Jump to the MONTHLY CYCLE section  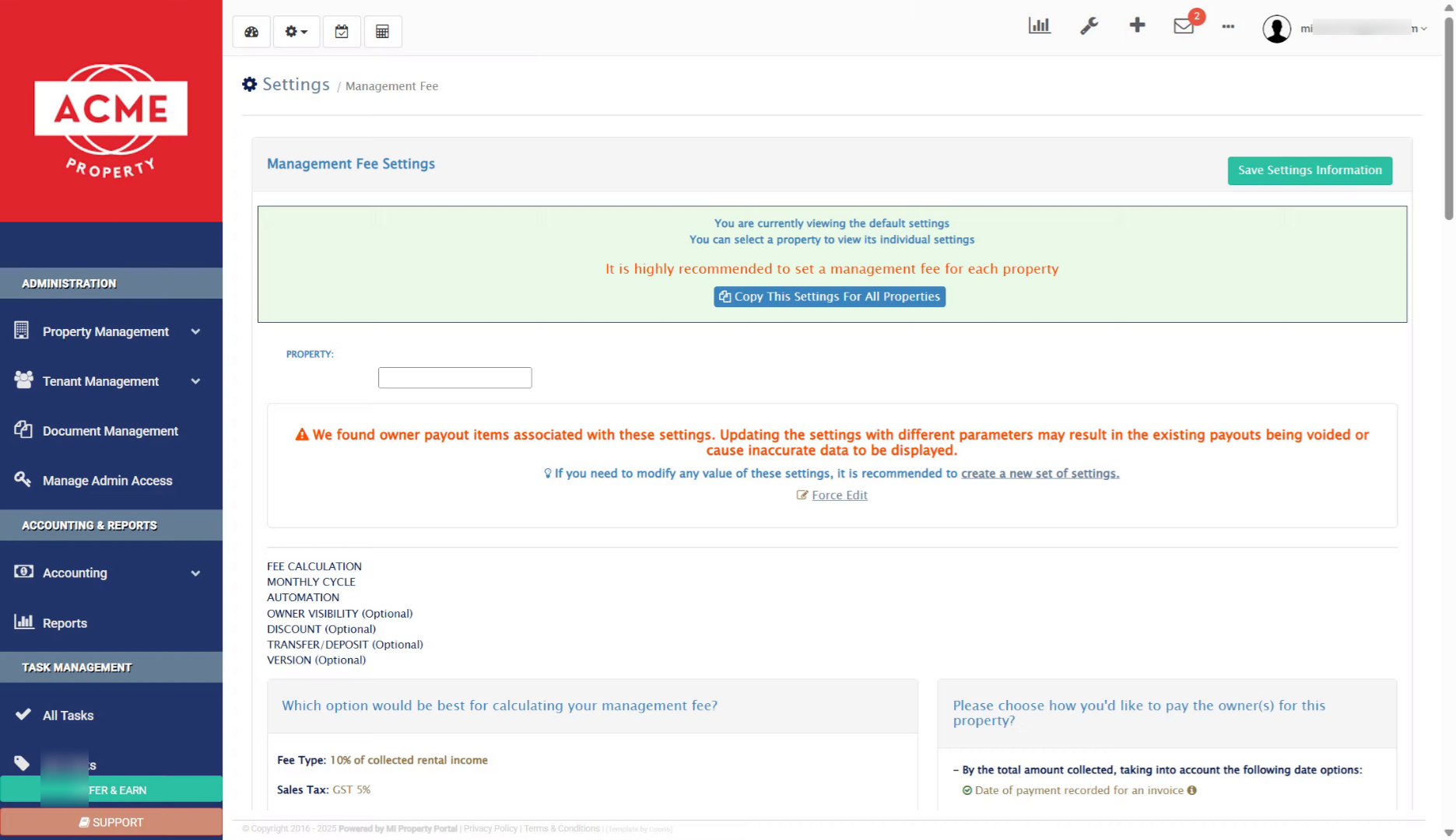click(311, 583)
